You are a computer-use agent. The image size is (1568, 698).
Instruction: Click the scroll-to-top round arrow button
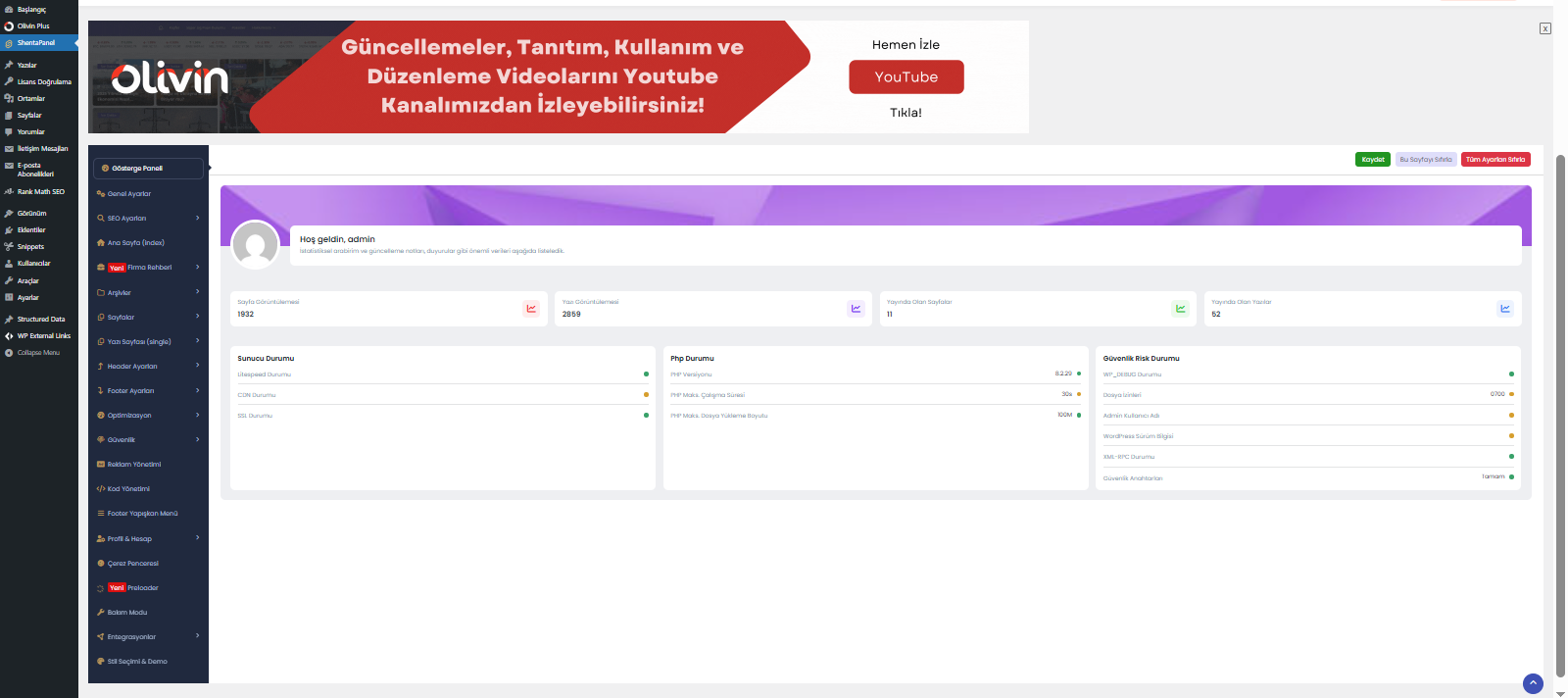[x=1534, y=684]
